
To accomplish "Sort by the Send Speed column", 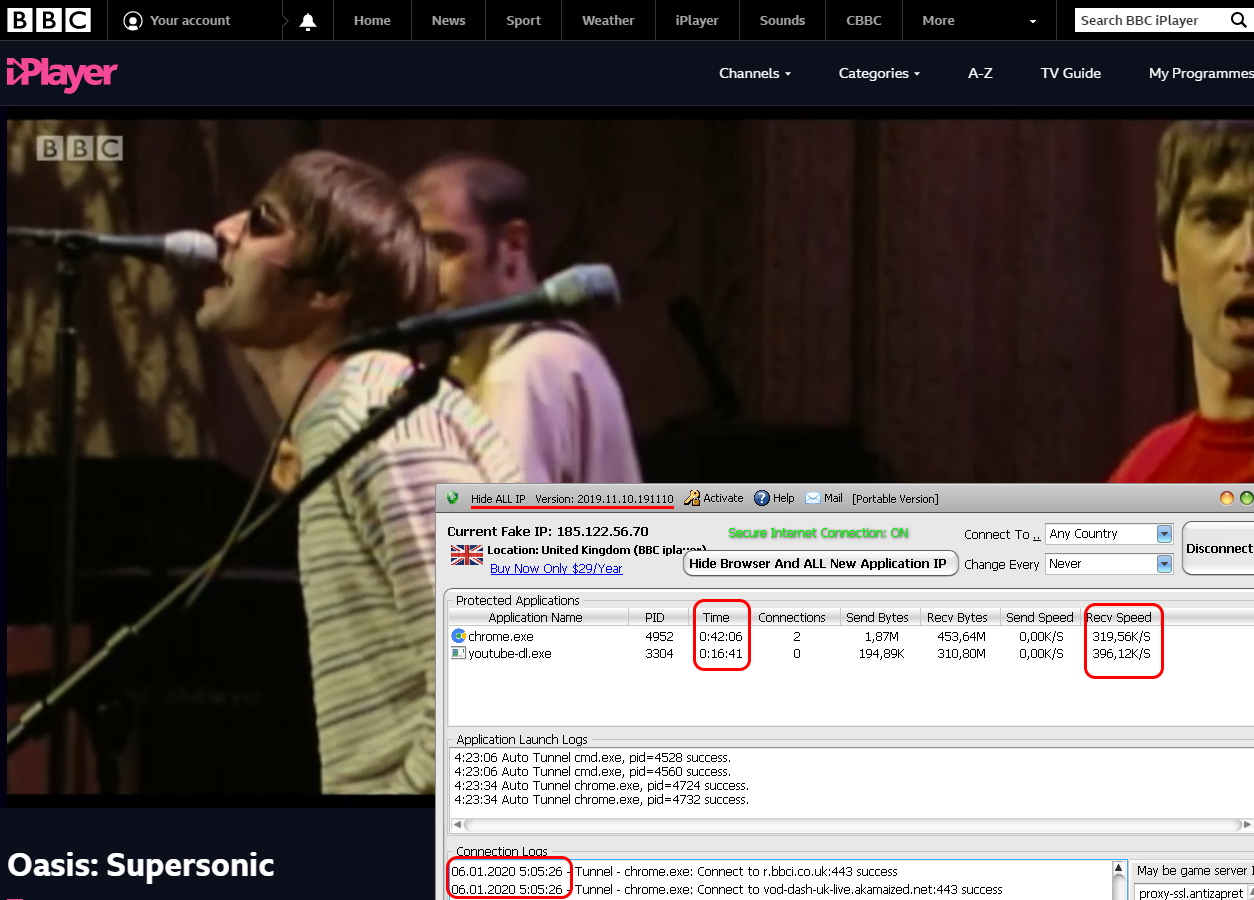I will point(1040,618).
